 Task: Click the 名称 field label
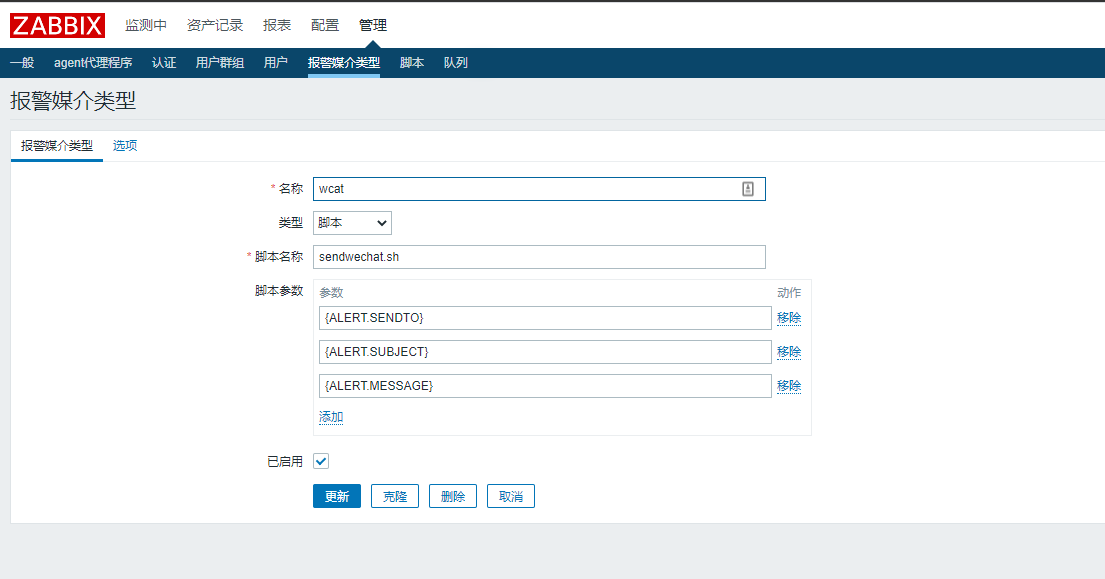coord(290,189)
